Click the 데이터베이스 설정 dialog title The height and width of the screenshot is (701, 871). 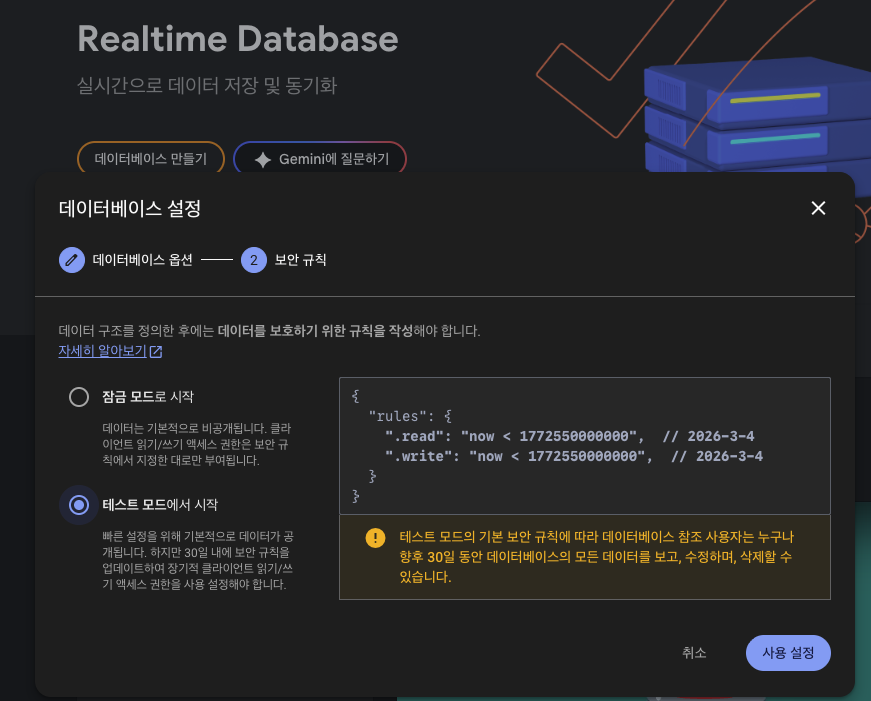(130, 209)
